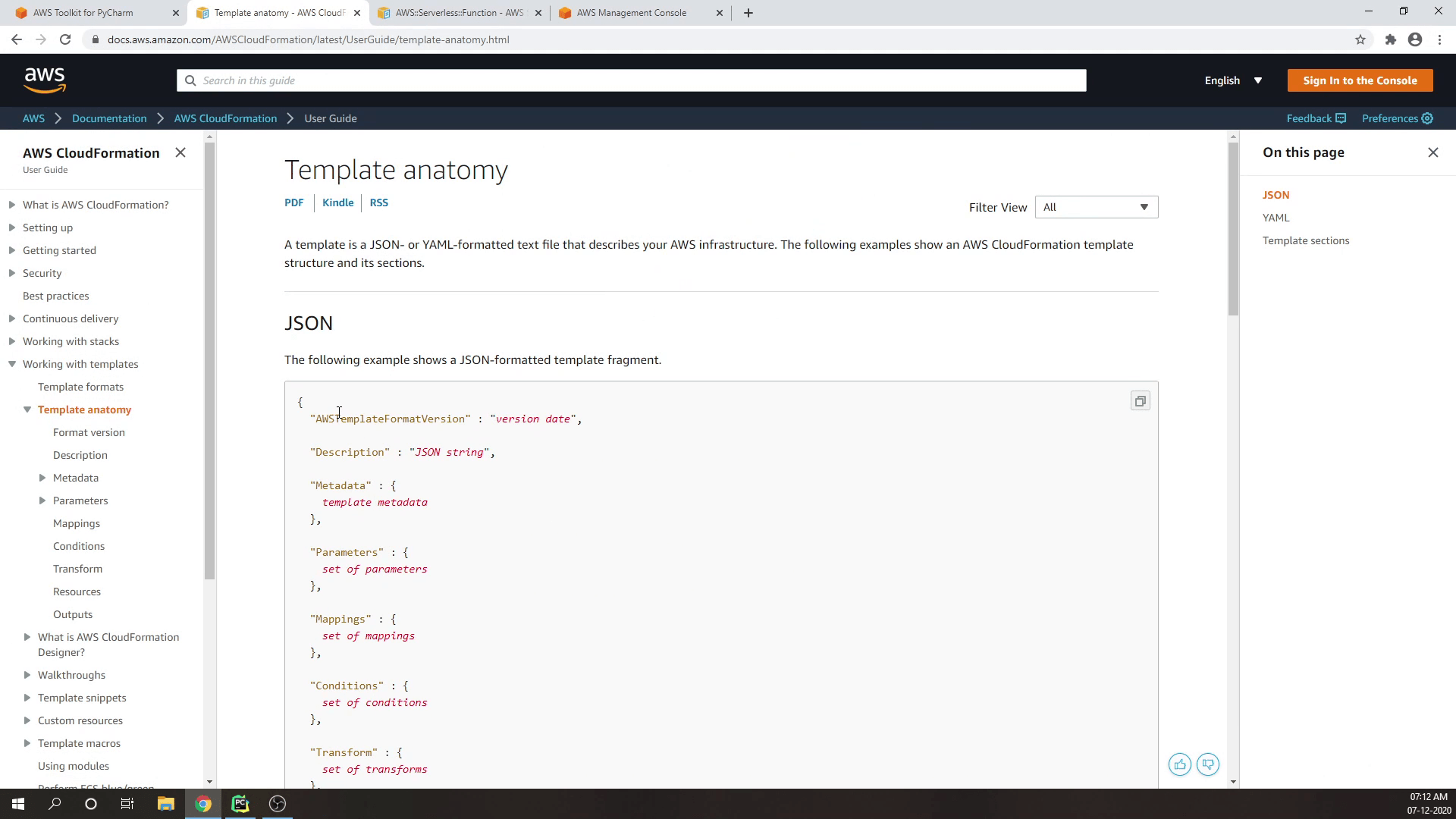
Task: Open the browser extensions puzzle icon
Action: (1390, 39)
